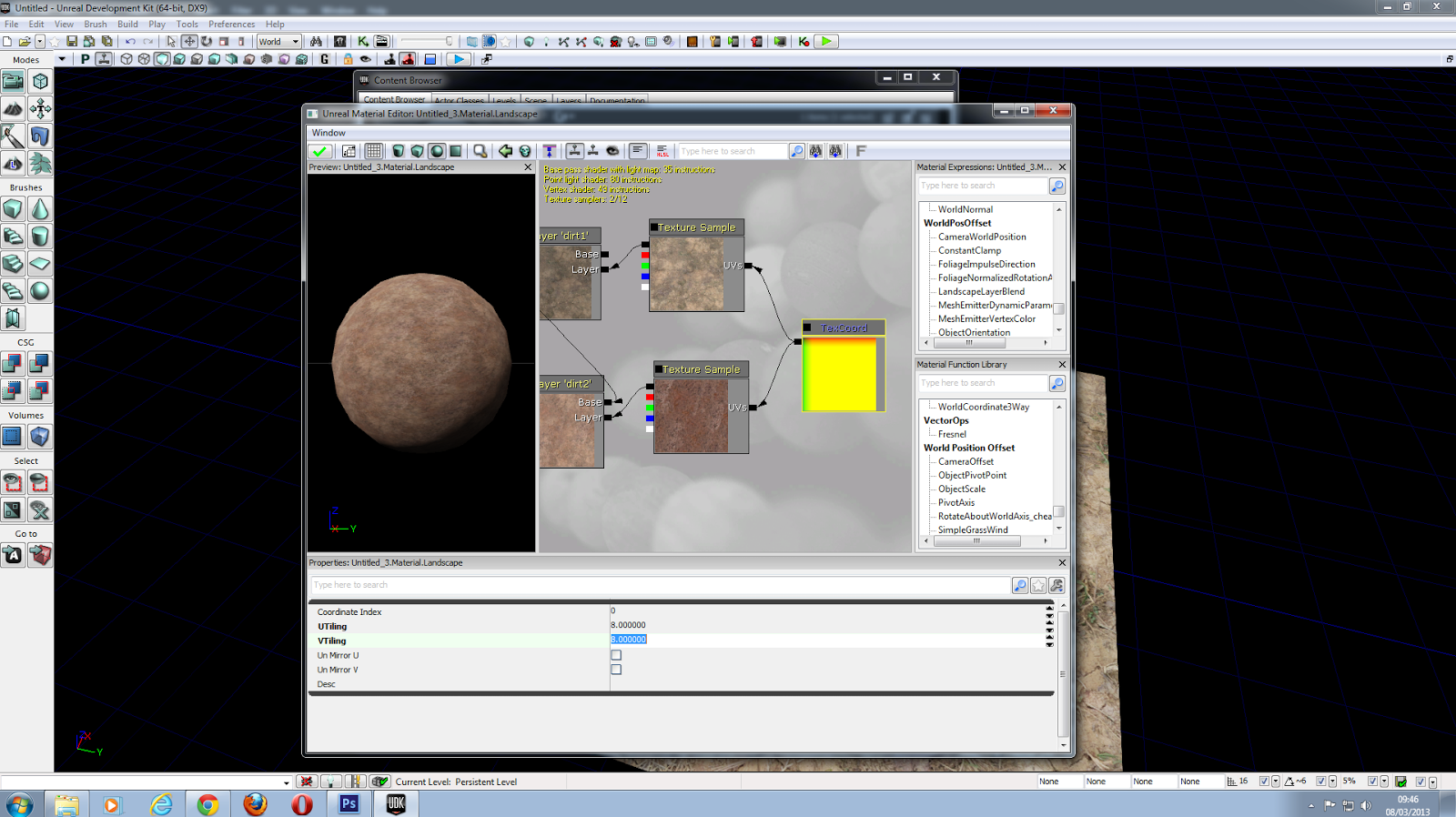Click the sphere brush builder icon
This screenshot has height=817, width=1456.
coord(40,291)
